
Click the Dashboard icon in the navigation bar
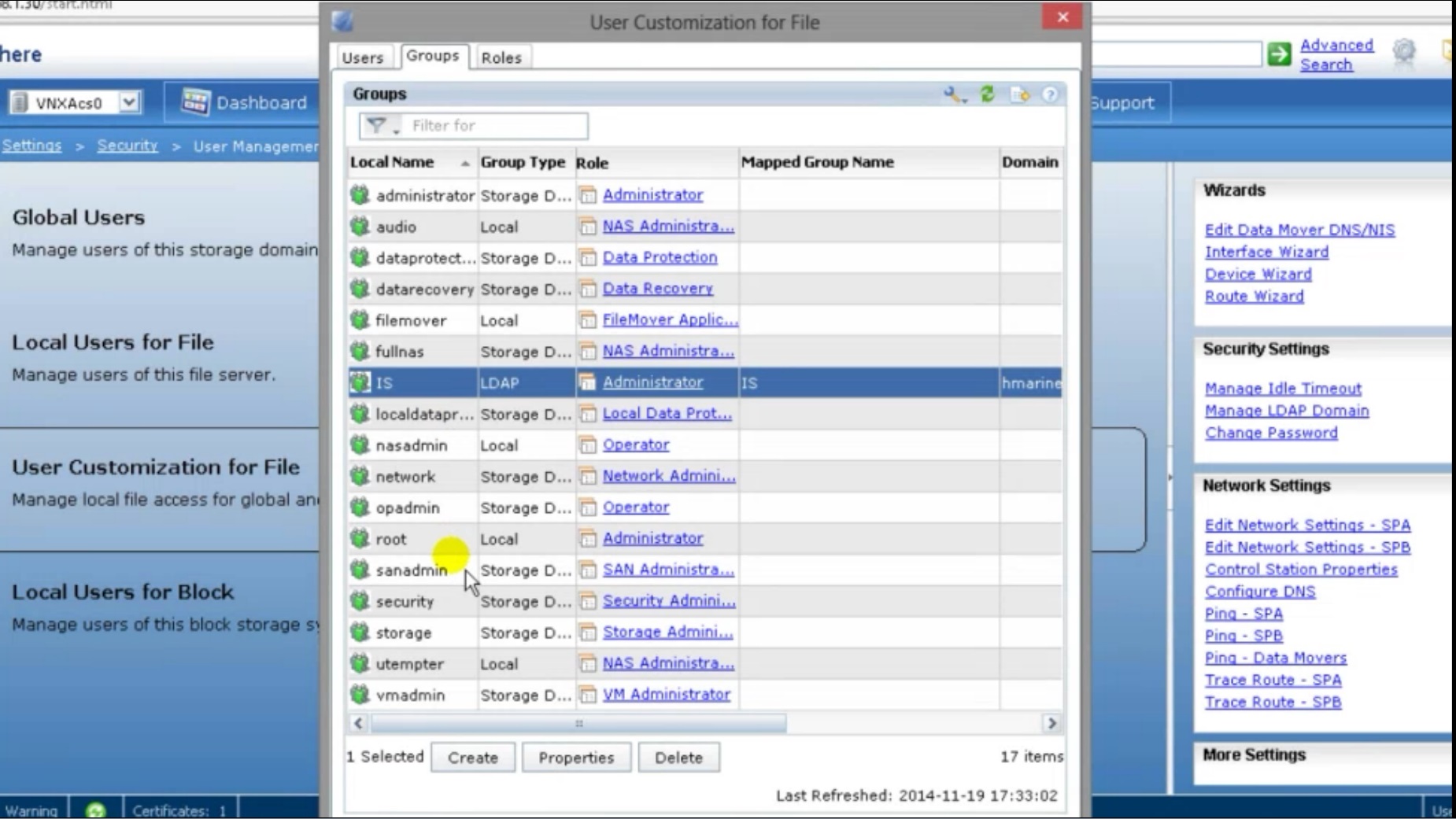point(195,102)
